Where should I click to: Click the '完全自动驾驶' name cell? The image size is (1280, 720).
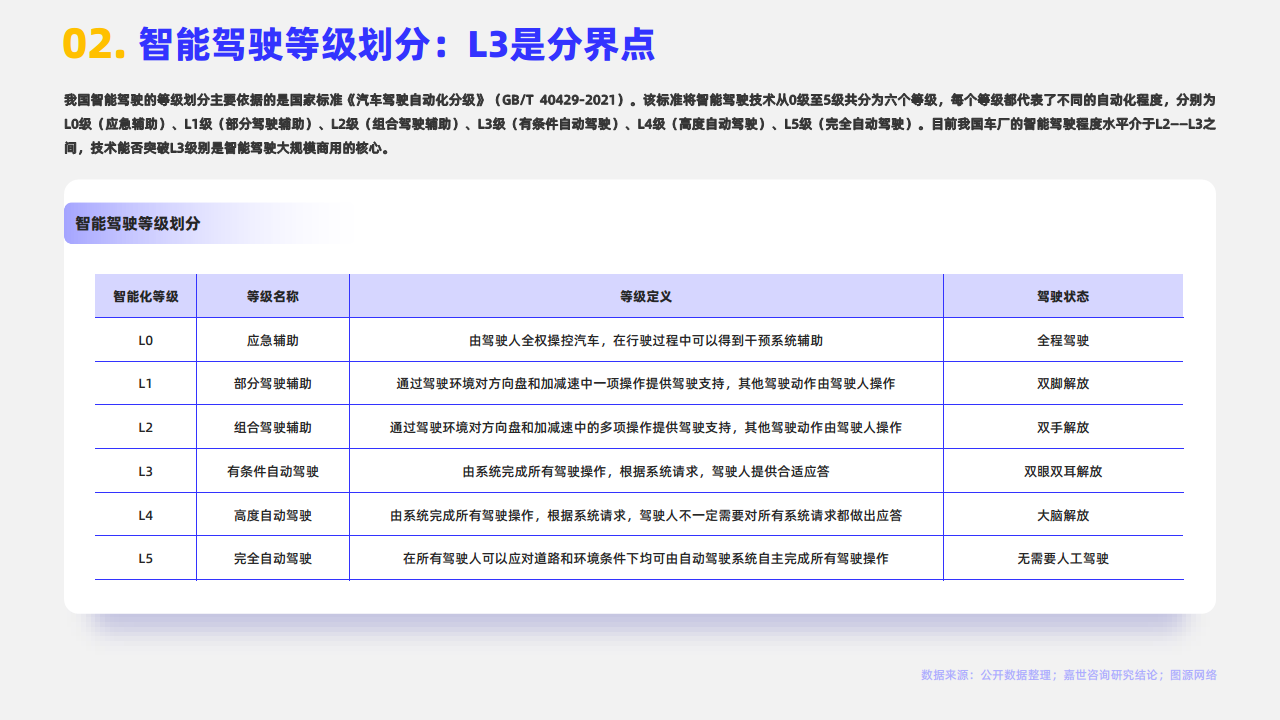(x=273, y=559)
